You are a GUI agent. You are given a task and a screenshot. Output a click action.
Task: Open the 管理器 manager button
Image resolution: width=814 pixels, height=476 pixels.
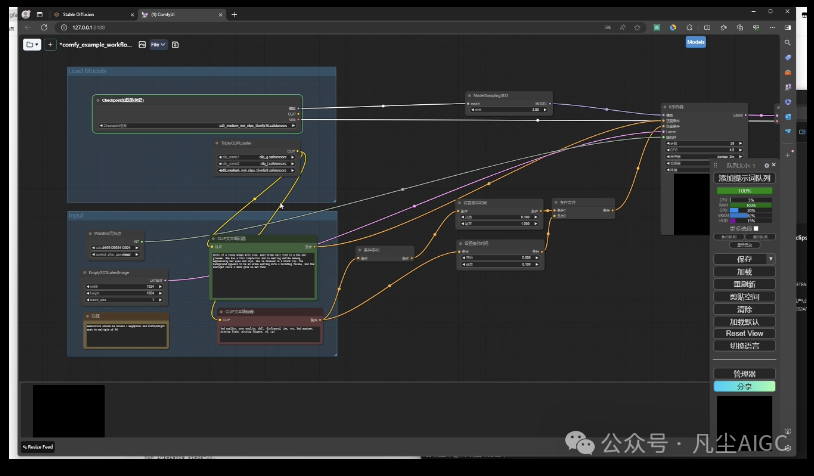(x=744, y=374)
